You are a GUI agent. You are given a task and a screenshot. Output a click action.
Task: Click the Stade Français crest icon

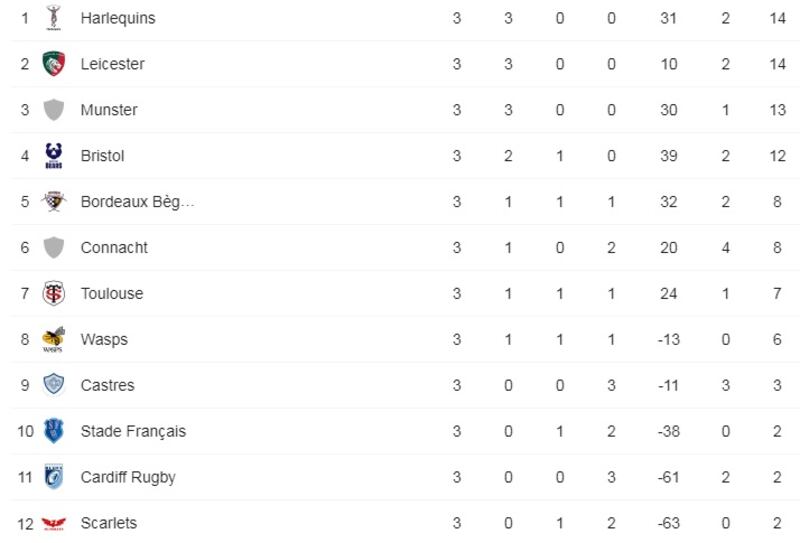(x=54, y=431)
